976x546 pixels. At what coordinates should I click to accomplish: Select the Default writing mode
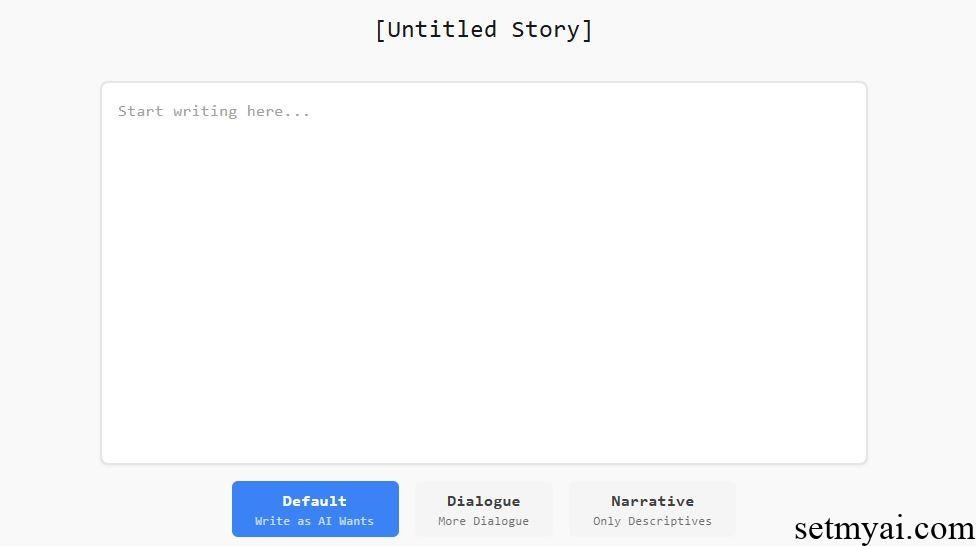[x=315, y=509]
